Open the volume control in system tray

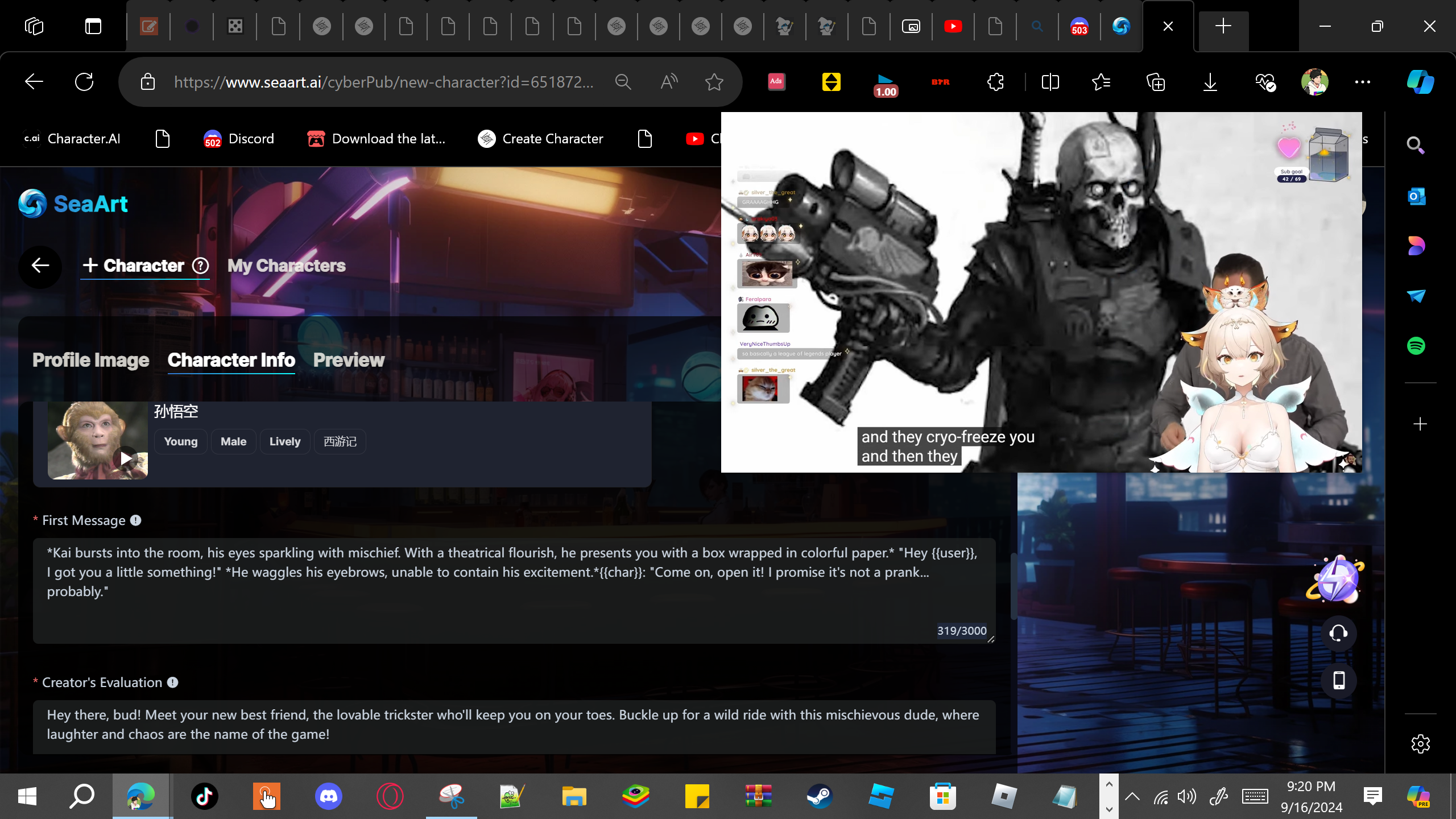(1187, 796)
